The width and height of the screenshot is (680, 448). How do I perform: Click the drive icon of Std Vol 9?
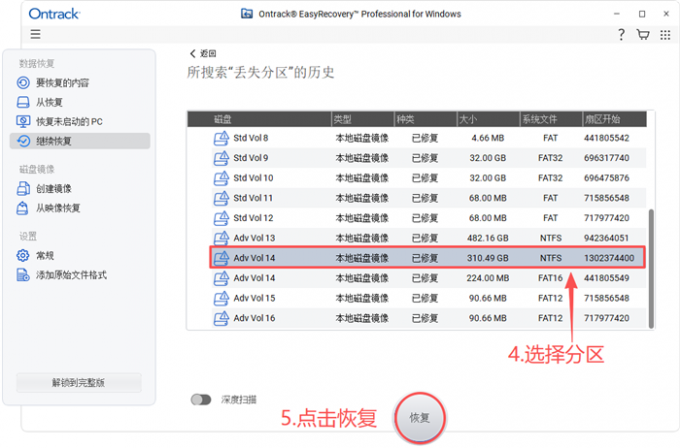tap(221, 158)
